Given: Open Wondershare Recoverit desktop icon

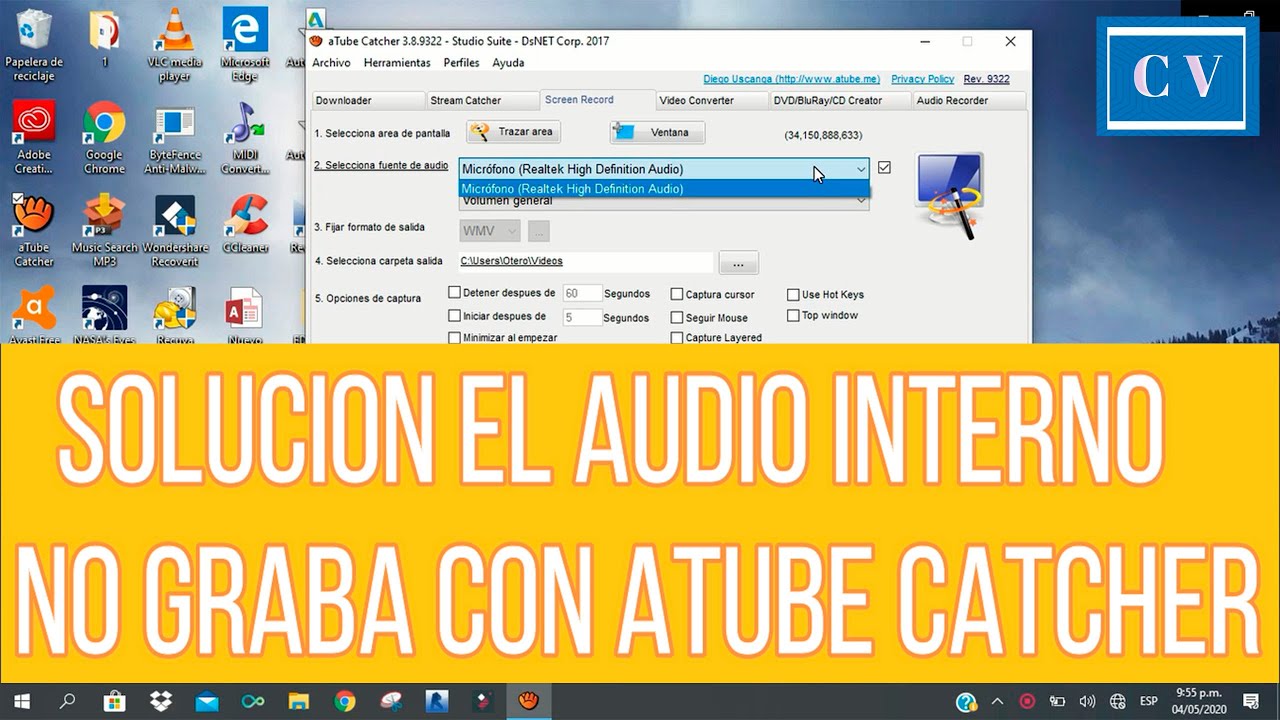Looking at the screenshot, I should (x=175, y=231).
